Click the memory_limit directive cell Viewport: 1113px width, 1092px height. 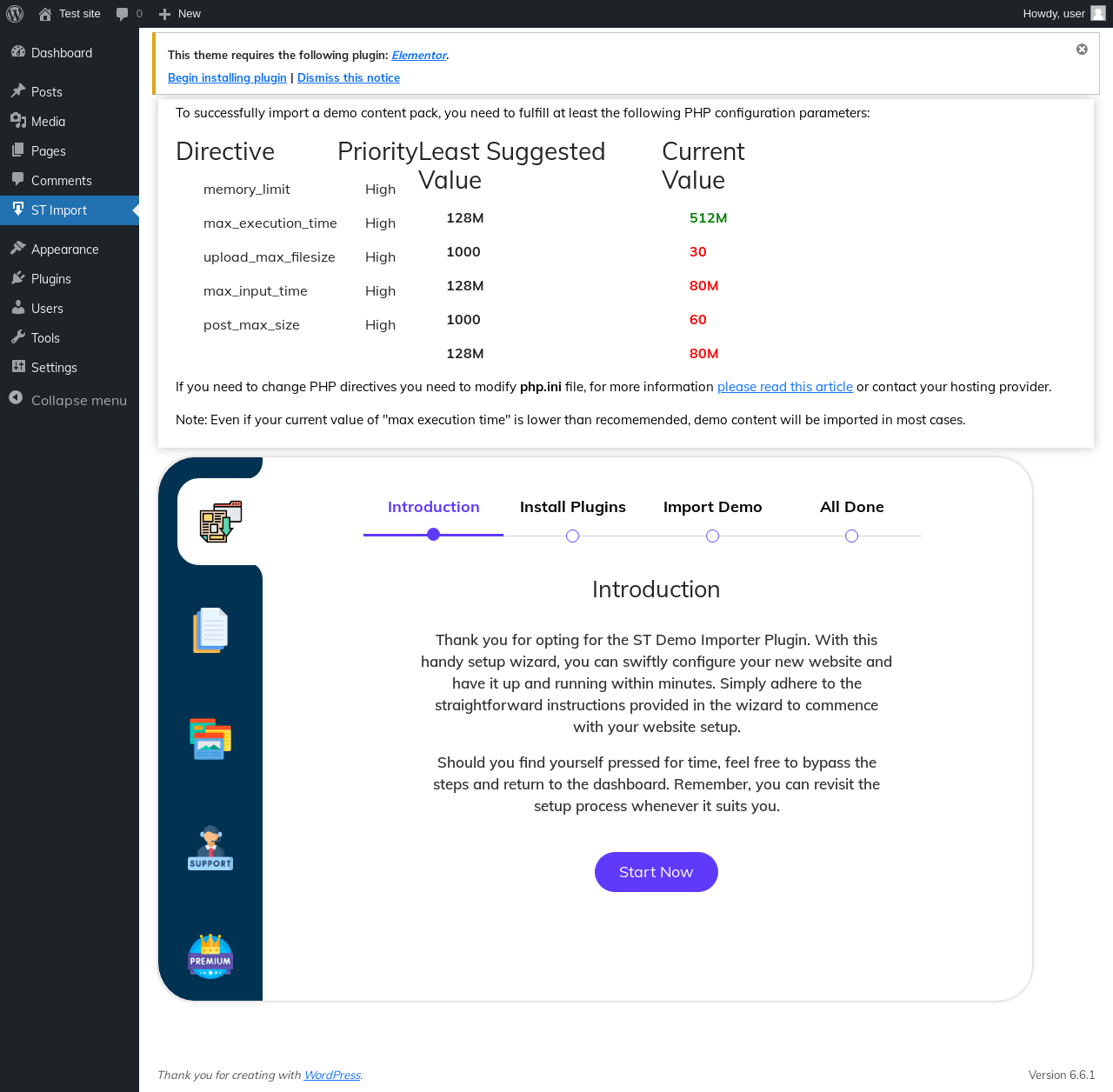tap(247, 190)
